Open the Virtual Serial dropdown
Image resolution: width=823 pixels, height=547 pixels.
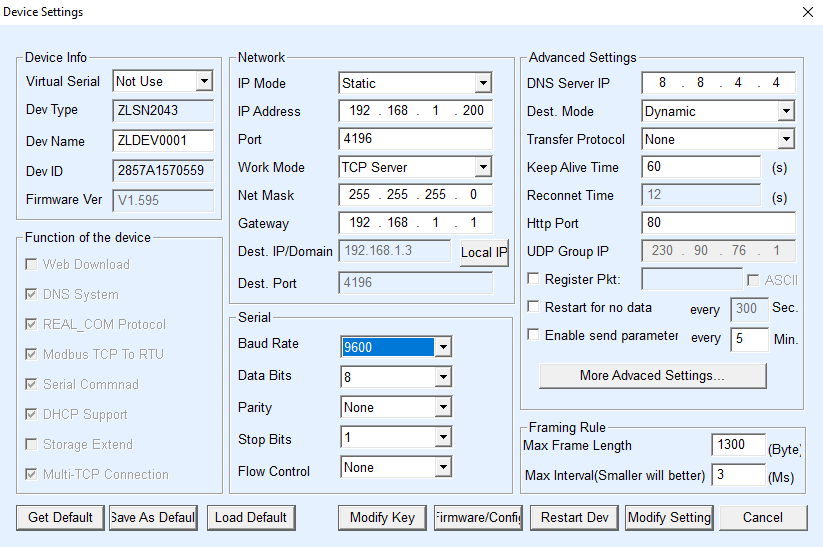coord(204,81)
